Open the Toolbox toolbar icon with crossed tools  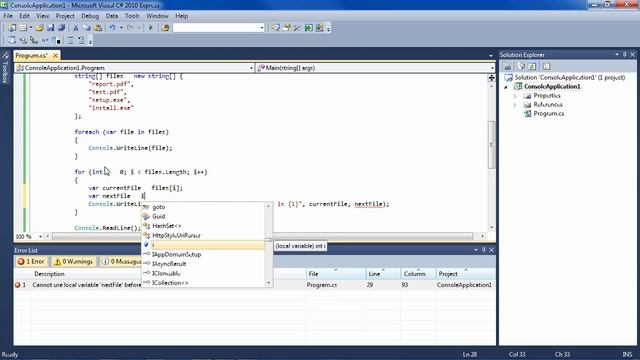[297, 28]
